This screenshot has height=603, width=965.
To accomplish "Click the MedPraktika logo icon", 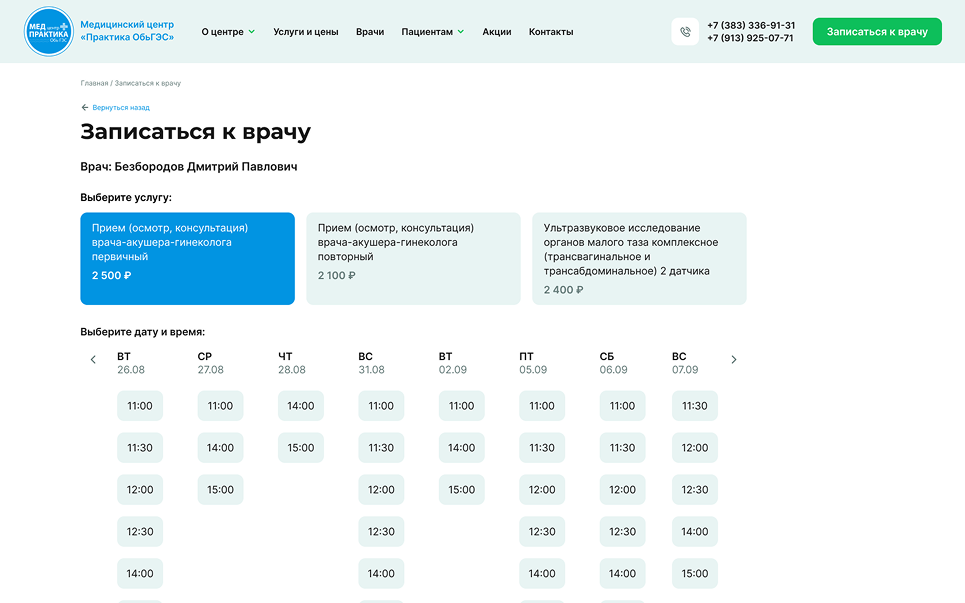I will click(49, 31).
